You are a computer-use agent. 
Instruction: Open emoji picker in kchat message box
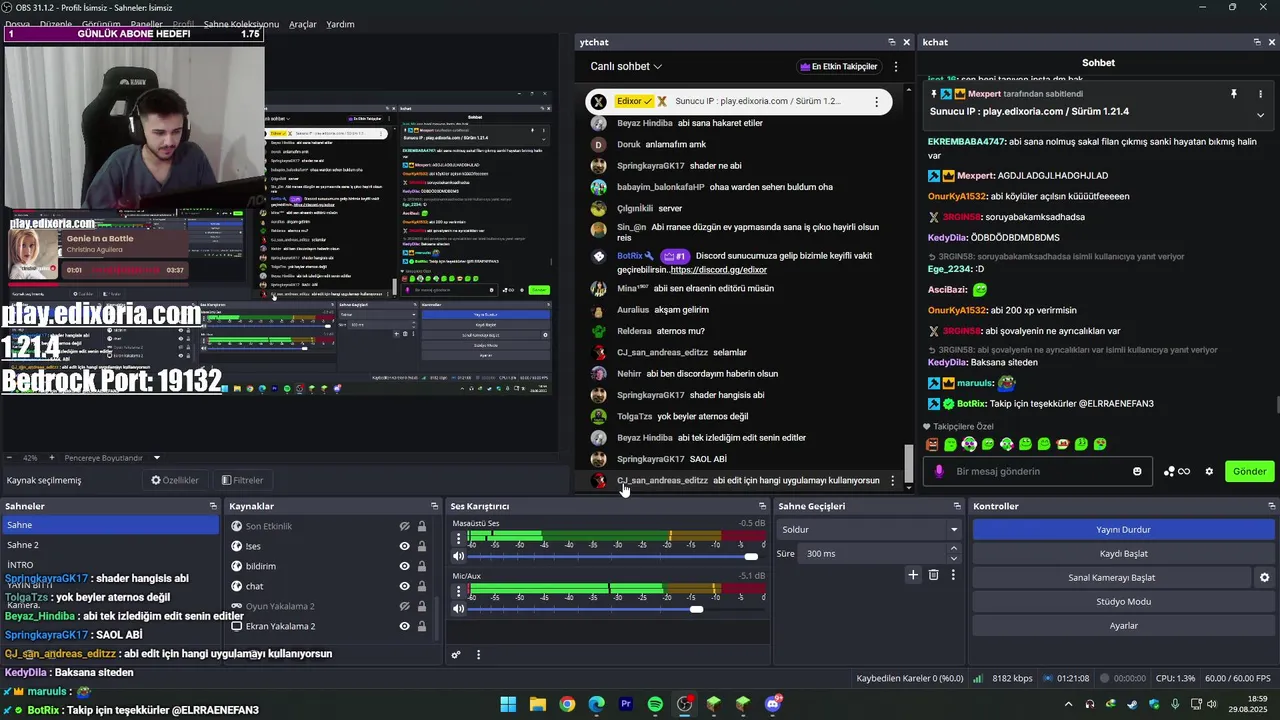[1137, 471]
